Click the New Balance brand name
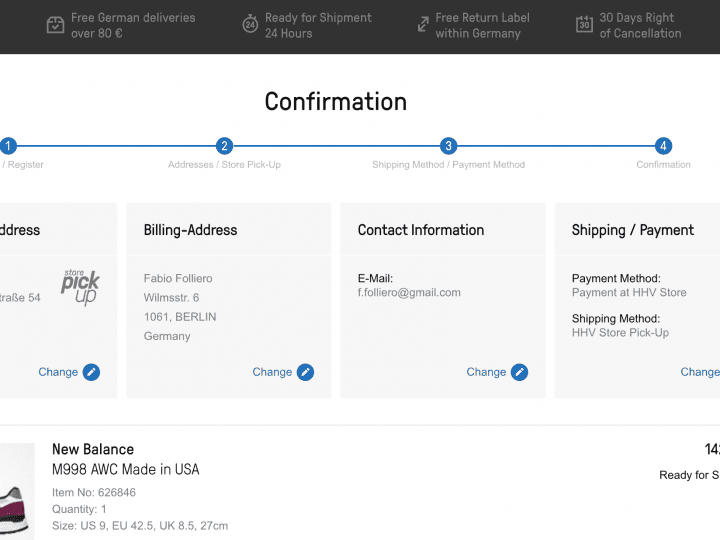The image size is (720, 540). 93,450
